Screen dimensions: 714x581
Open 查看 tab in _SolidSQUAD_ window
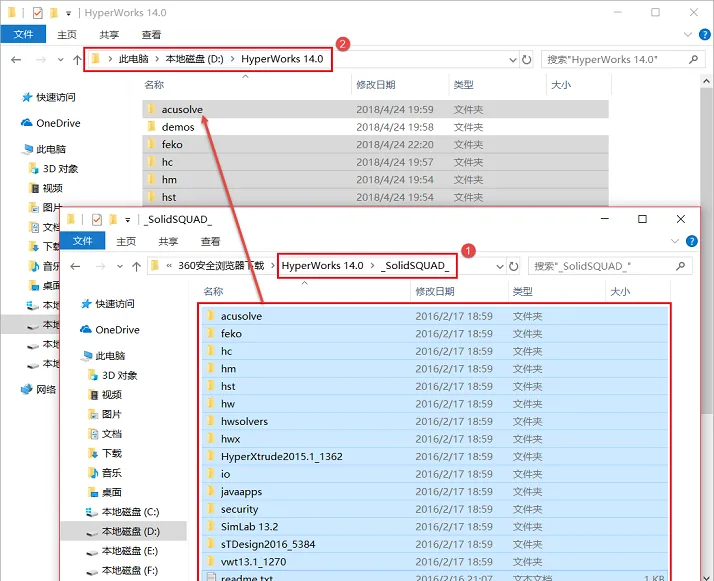point(210,241)
